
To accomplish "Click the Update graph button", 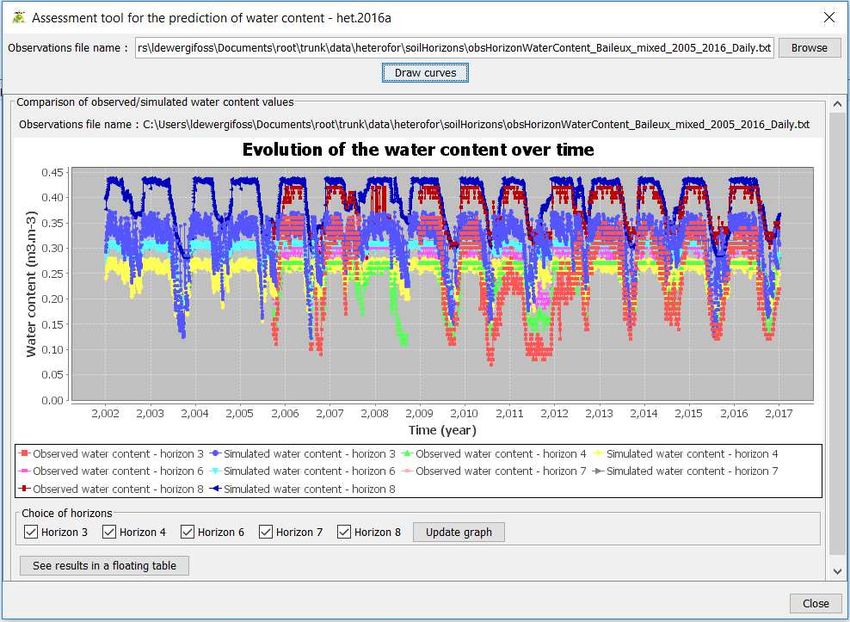I will click(459, 532).
